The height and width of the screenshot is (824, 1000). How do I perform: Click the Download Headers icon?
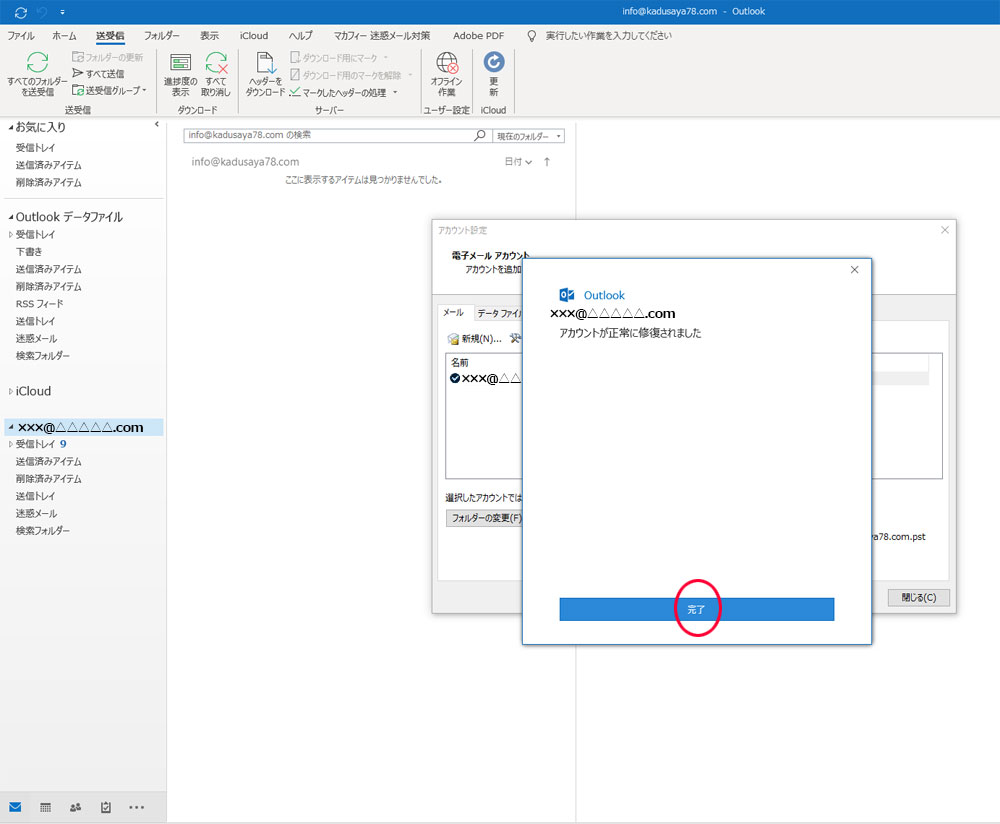tap(265, 63)
